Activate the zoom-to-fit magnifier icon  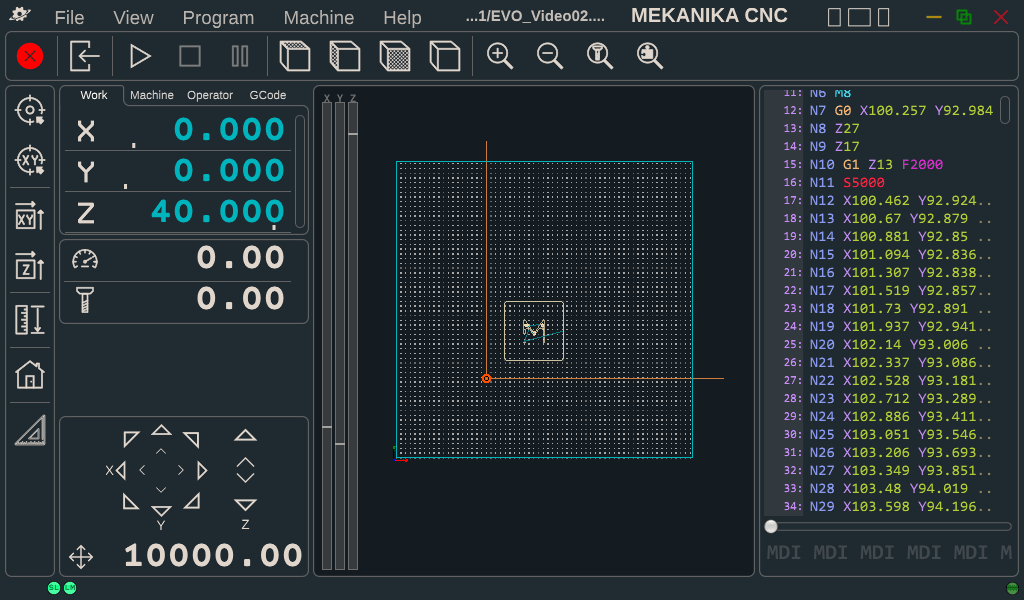649,56
